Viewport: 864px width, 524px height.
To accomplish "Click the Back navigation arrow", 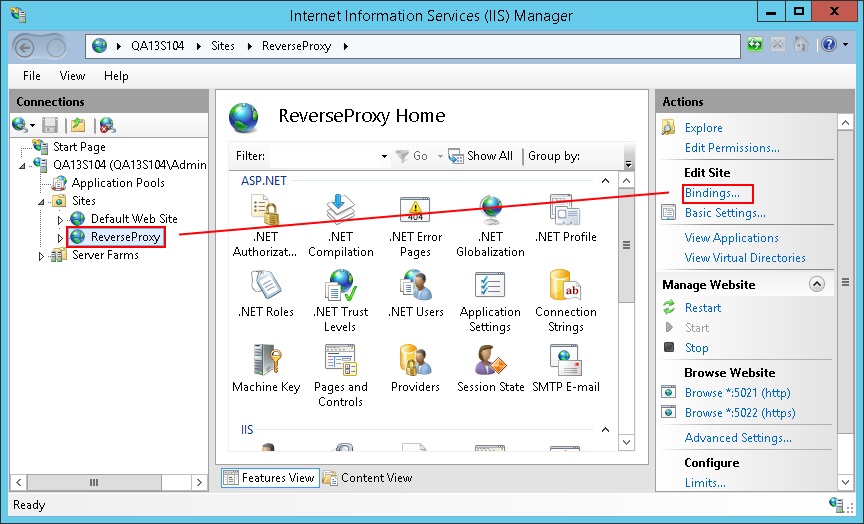I will point(24,48).
